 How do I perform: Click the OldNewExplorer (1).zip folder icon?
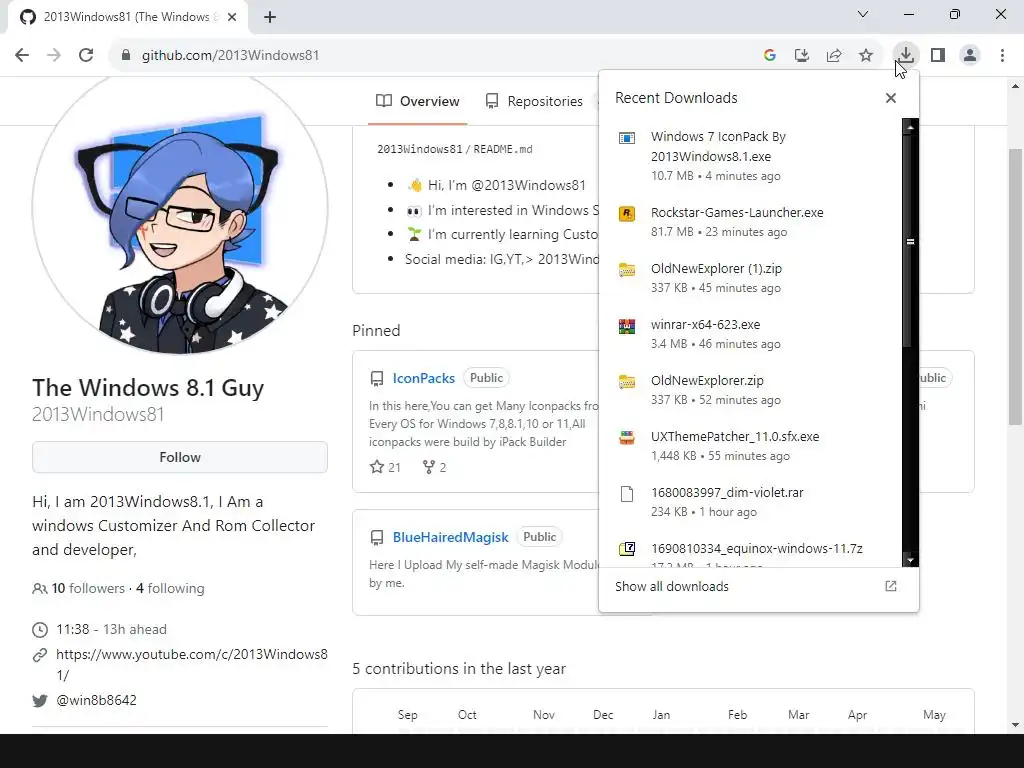627,270
